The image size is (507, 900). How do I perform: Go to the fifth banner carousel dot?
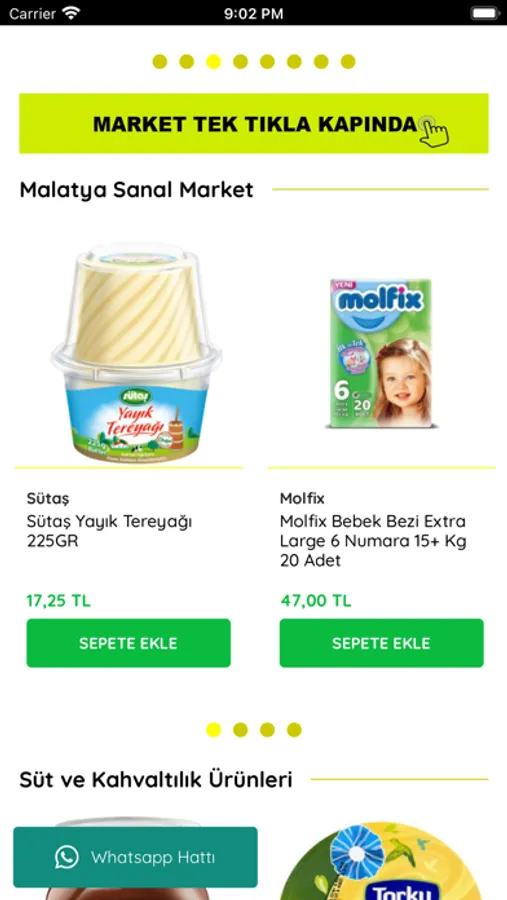[x=268, y=61]
